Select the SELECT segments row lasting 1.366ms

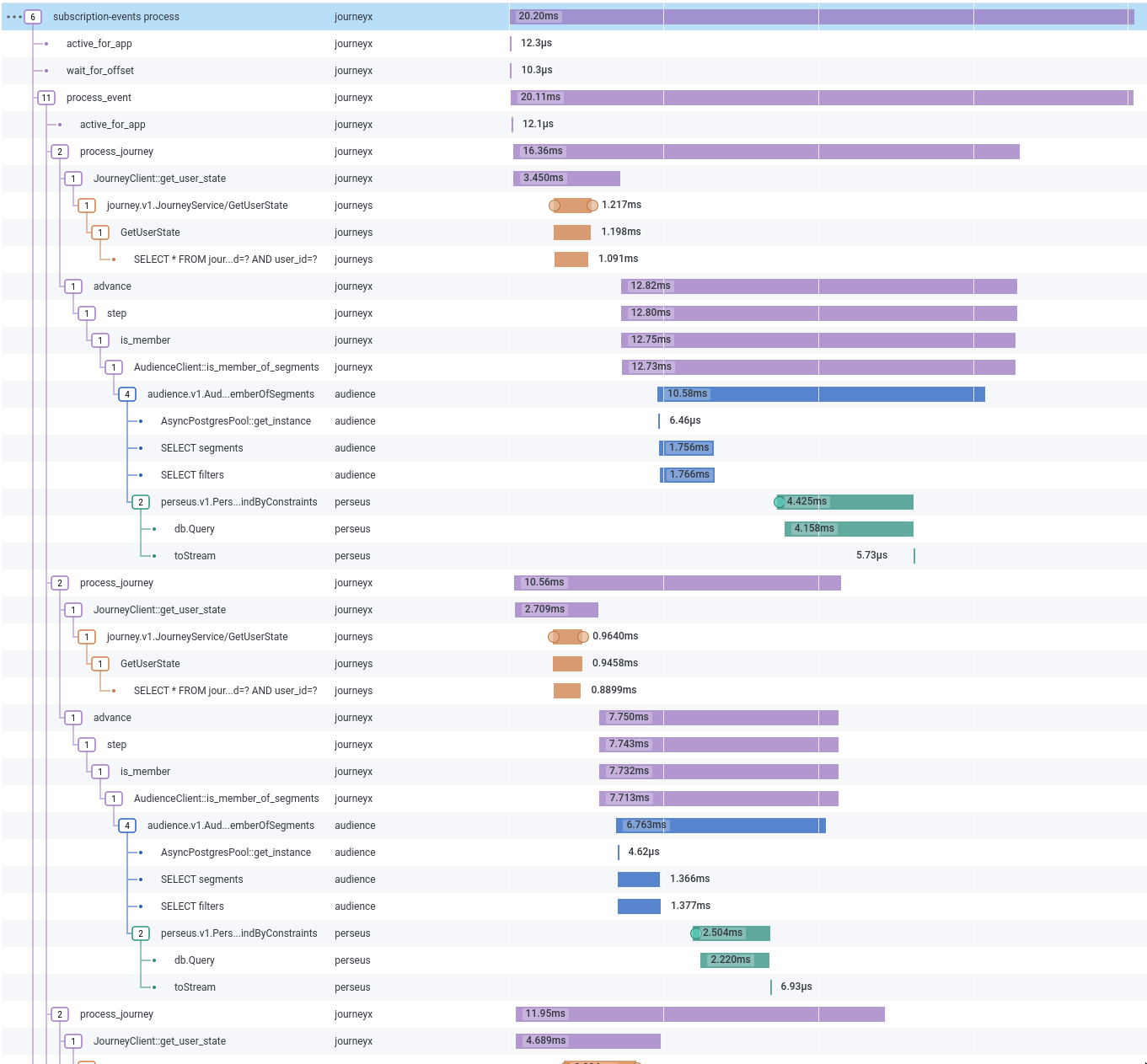tap(573, 880)
